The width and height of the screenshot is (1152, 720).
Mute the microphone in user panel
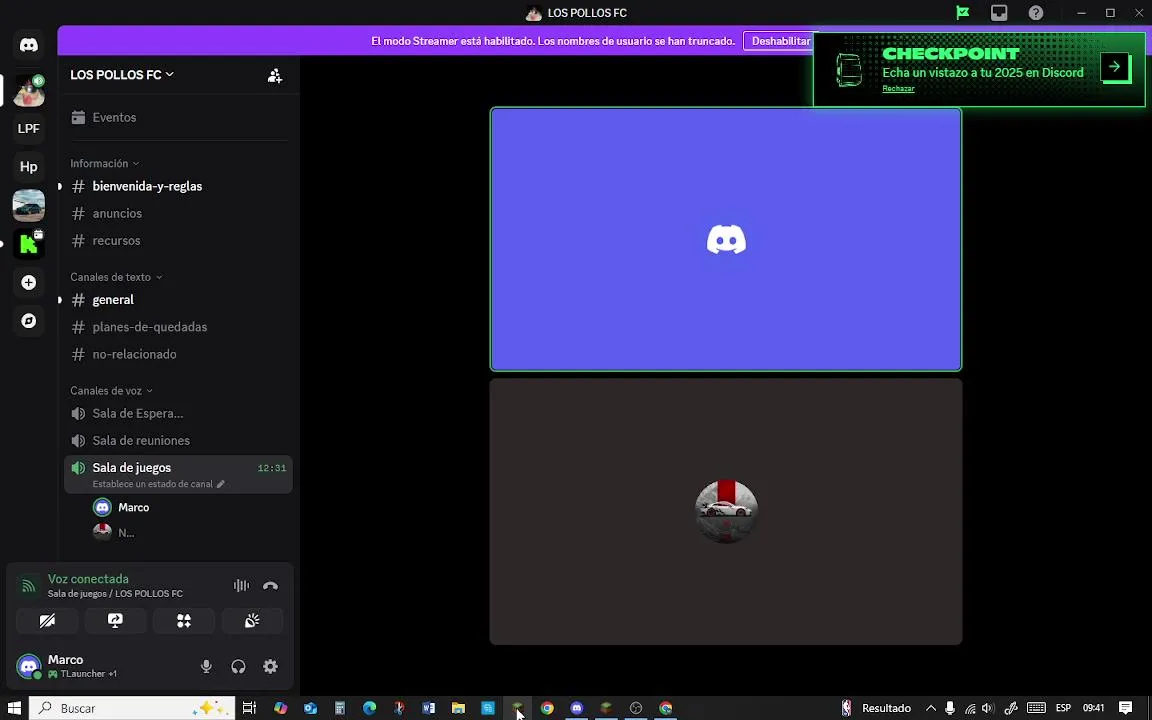click(206, 666)
